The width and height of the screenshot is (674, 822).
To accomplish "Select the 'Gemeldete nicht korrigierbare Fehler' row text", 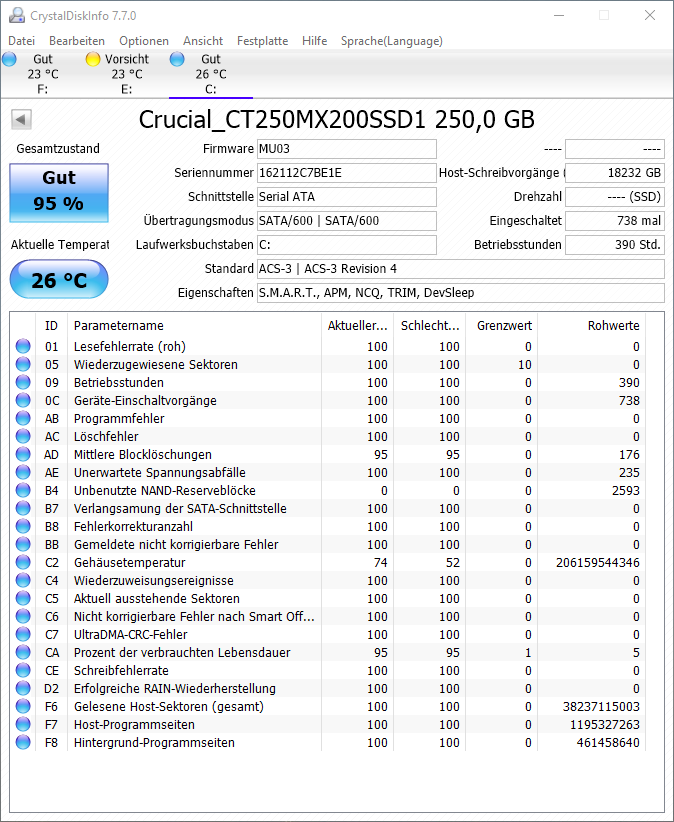I will [176, 545].
